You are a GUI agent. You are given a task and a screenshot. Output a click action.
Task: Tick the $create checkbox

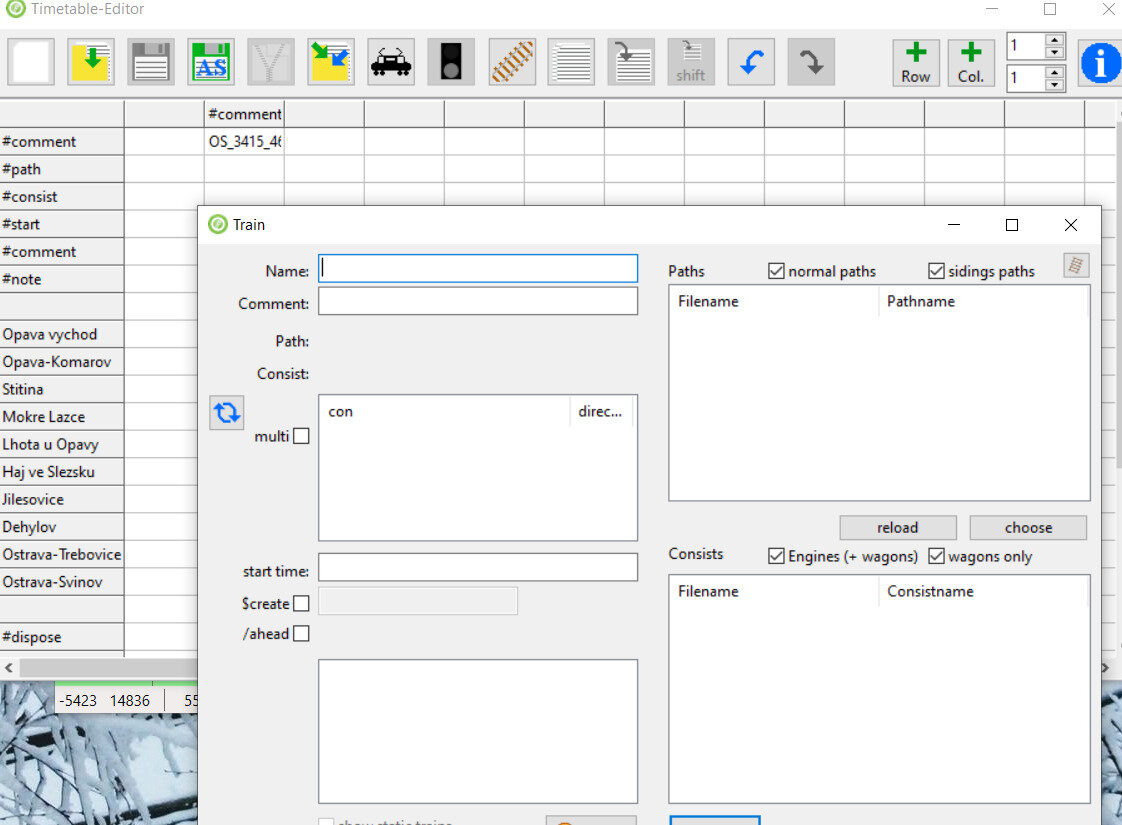[301, 603]
